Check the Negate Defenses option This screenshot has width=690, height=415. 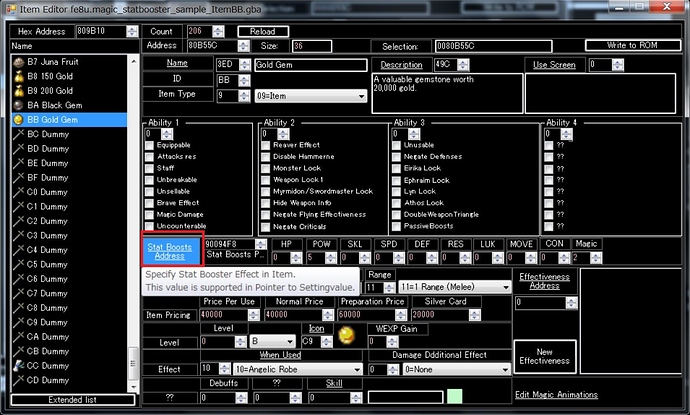tap(398, 157)
